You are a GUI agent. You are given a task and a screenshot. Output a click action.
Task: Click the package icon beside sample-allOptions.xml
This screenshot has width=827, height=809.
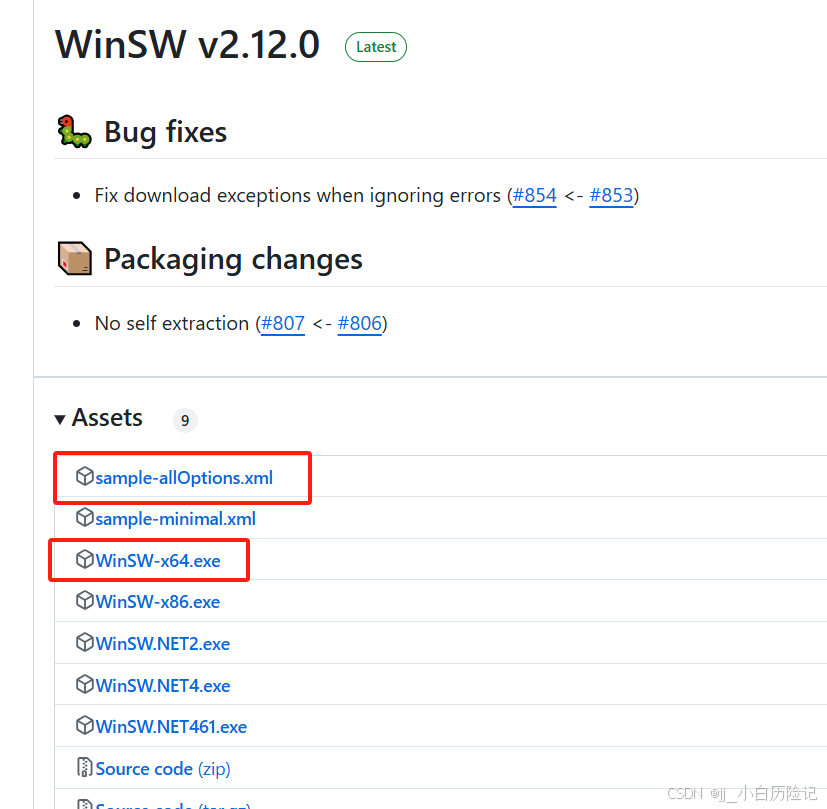coord(84,476)
